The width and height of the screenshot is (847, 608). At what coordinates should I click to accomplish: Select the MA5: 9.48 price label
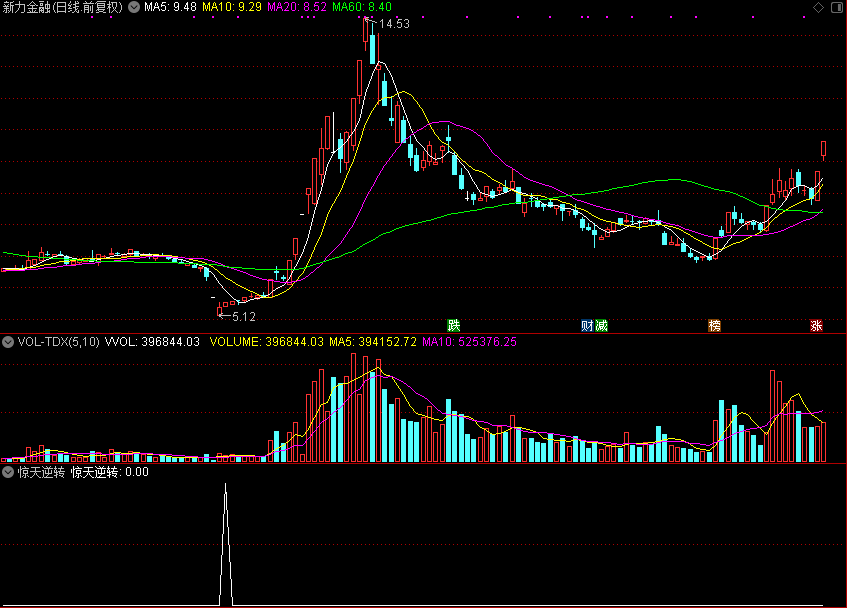click(170, 7)
